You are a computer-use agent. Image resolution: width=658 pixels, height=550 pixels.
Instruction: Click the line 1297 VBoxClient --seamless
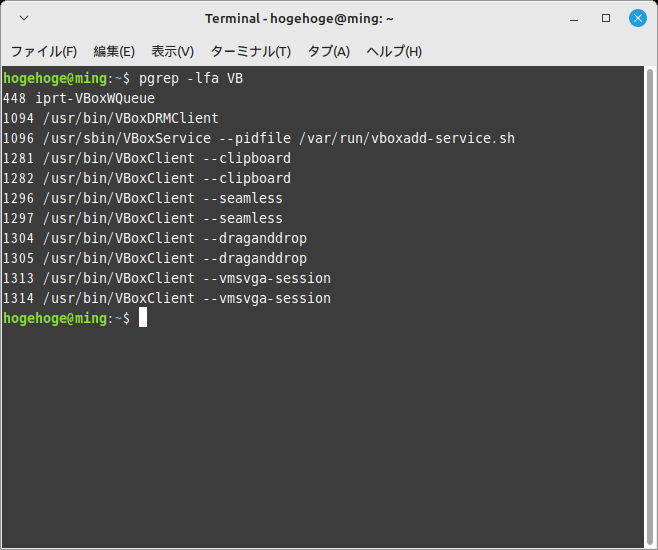(143, 219)
